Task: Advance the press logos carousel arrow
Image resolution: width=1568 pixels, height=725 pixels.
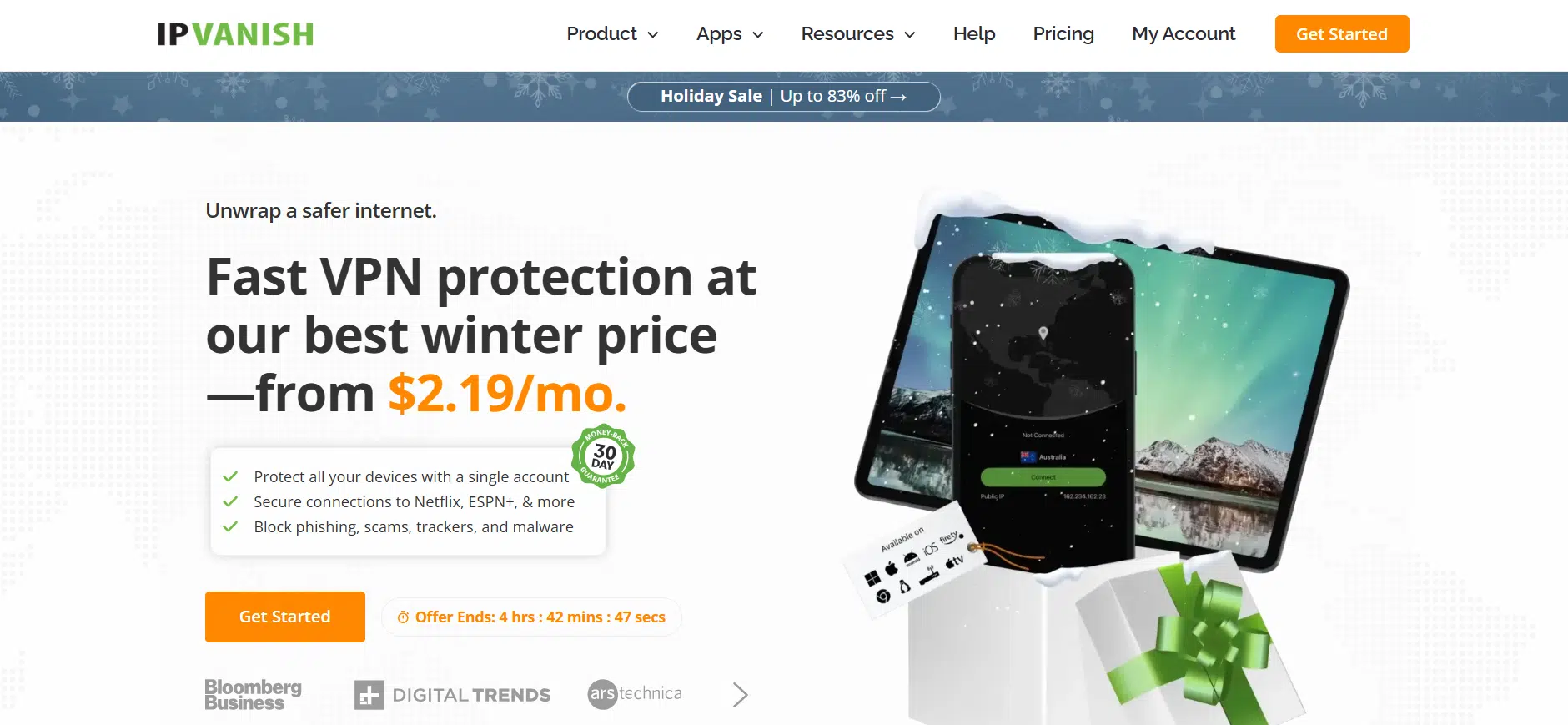Action: (740, 695)
